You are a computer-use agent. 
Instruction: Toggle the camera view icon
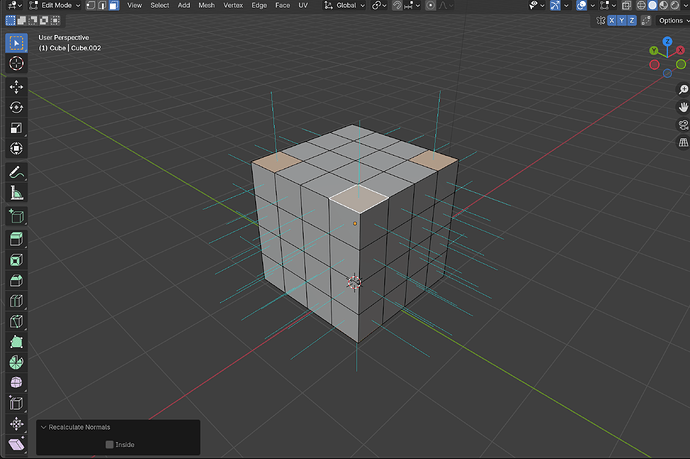pyautogui.click(x=683, y=125)
